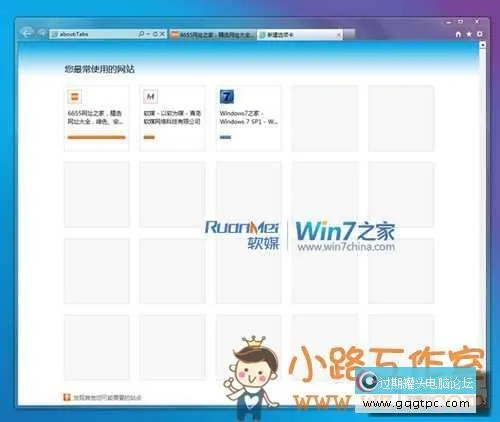Click the browser Forward arrow button
Image resolution: width=500 pixels, height=422 pixels.
point(42,33)
